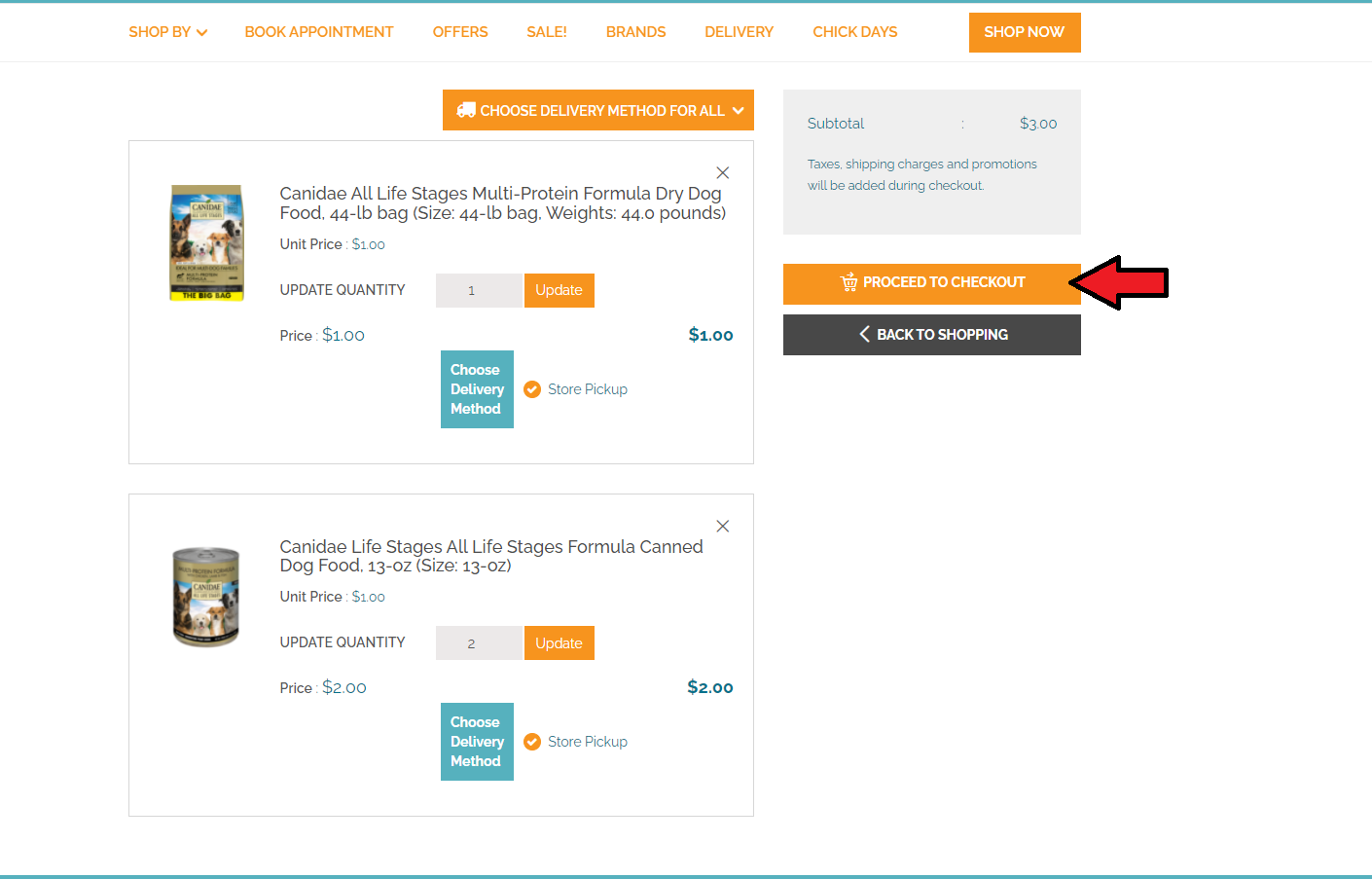
Task: Update quantity for dry dog food
Action: (x=559, y=290)
